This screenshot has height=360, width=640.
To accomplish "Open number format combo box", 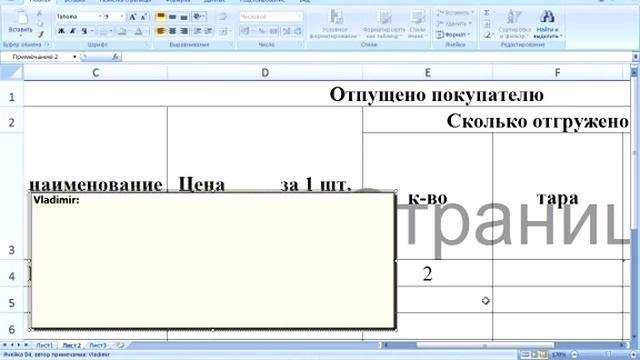I will tap(271, 17).
